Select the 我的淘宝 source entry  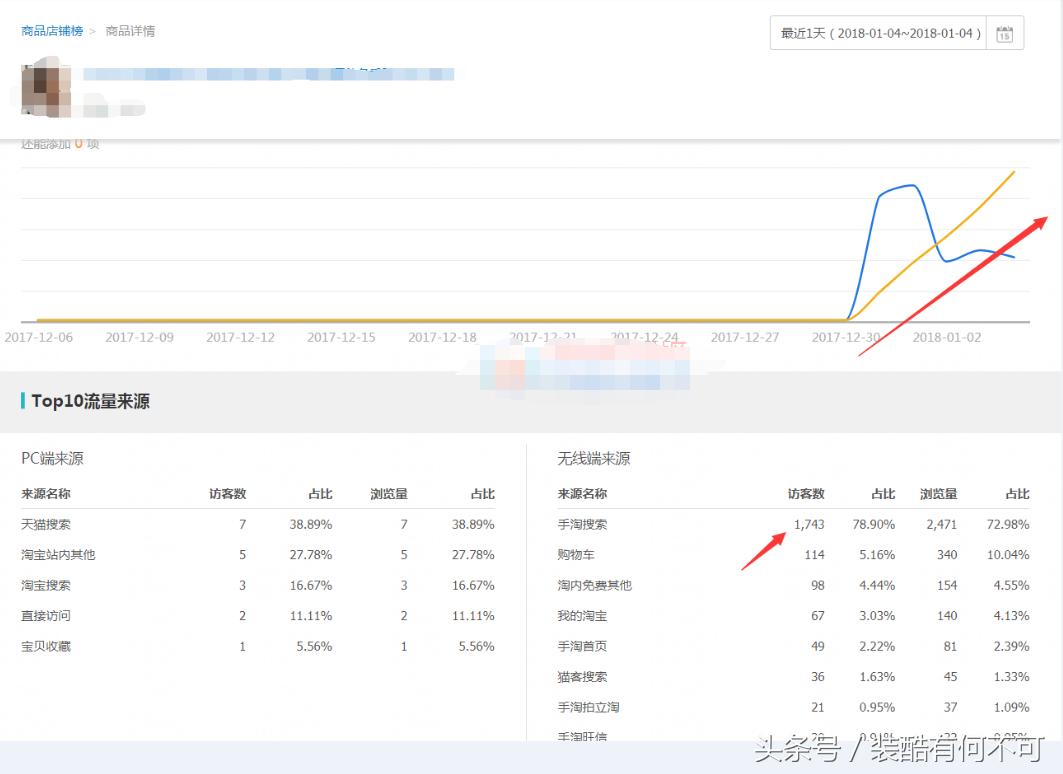pyautogui.click(x=582, y=616)
